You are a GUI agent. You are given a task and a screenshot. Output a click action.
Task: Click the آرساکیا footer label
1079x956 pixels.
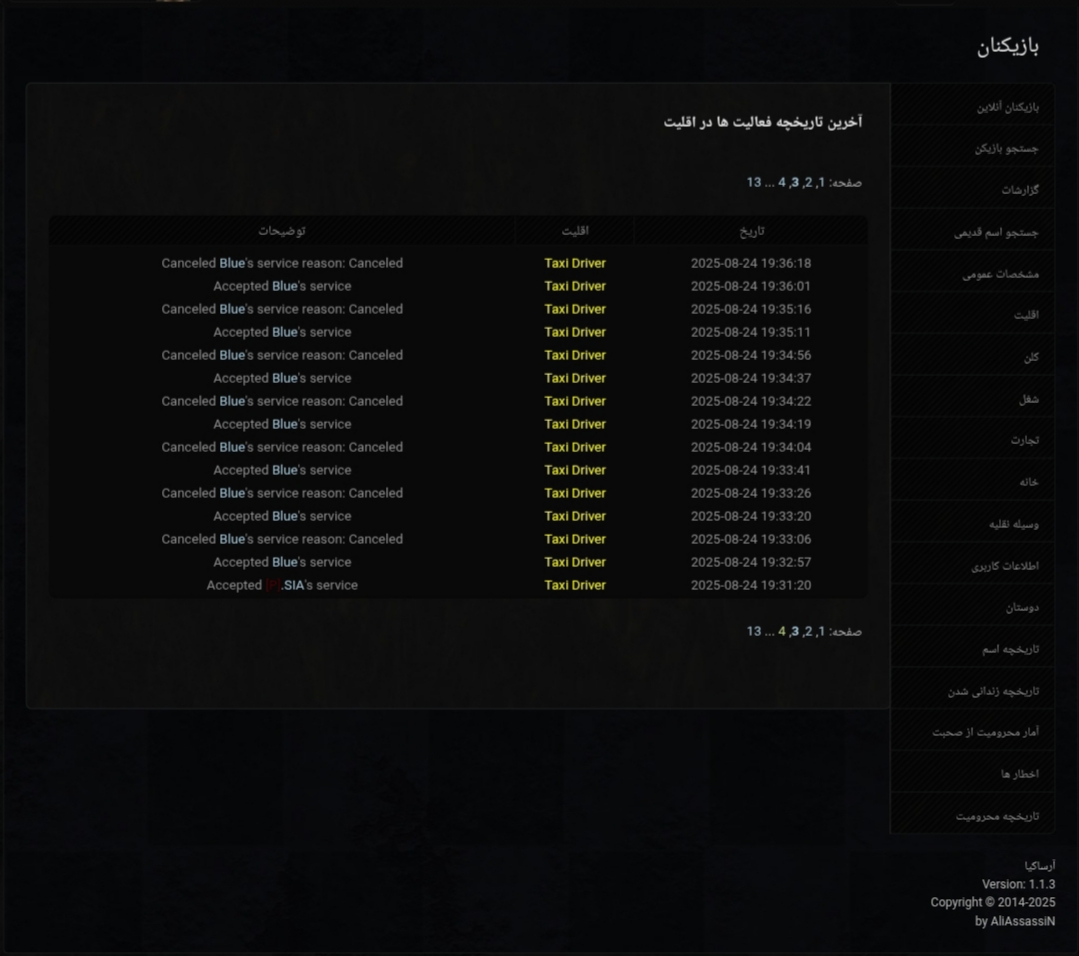click(x=1040, y=866)
